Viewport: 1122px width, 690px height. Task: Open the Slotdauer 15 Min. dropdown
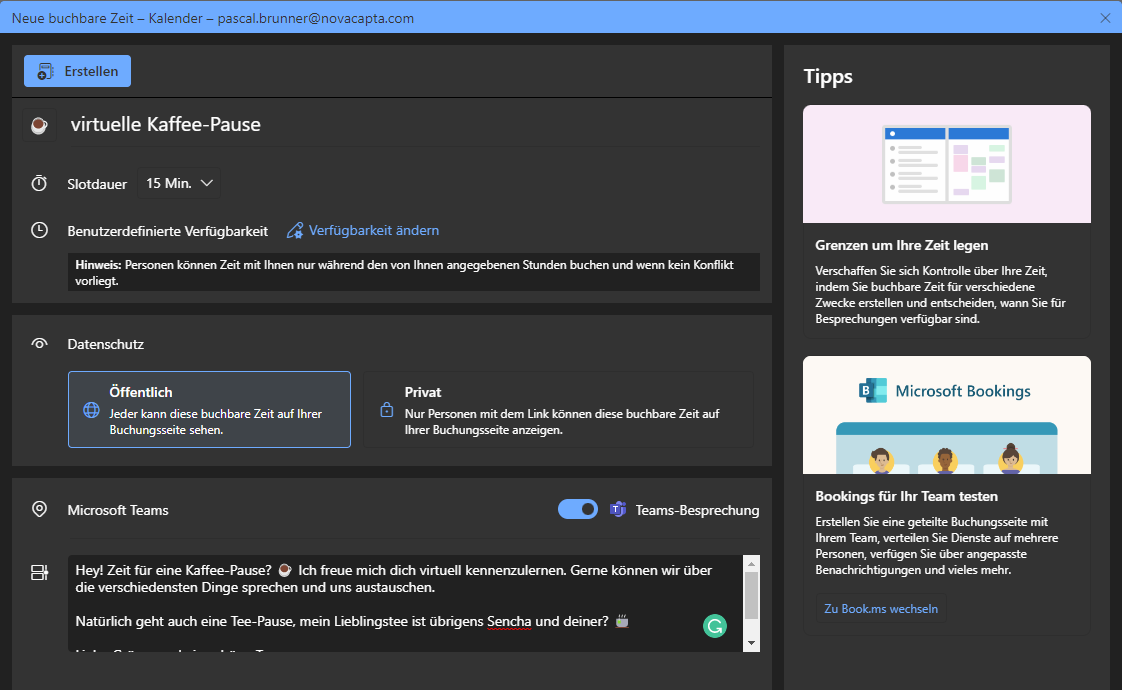[179, 183]
